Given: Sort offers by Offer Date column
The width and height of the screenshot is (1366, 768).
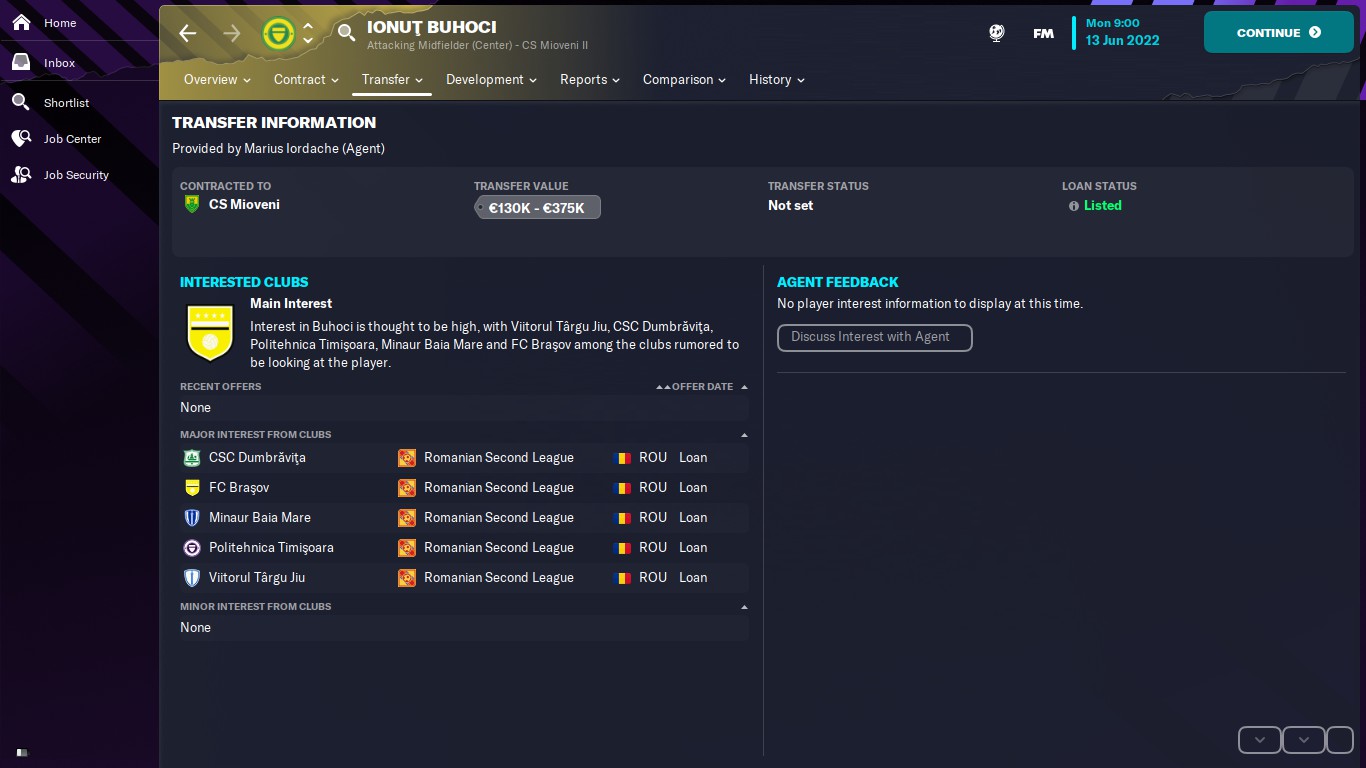Looking at the screenshot, I should coord(701,387).
